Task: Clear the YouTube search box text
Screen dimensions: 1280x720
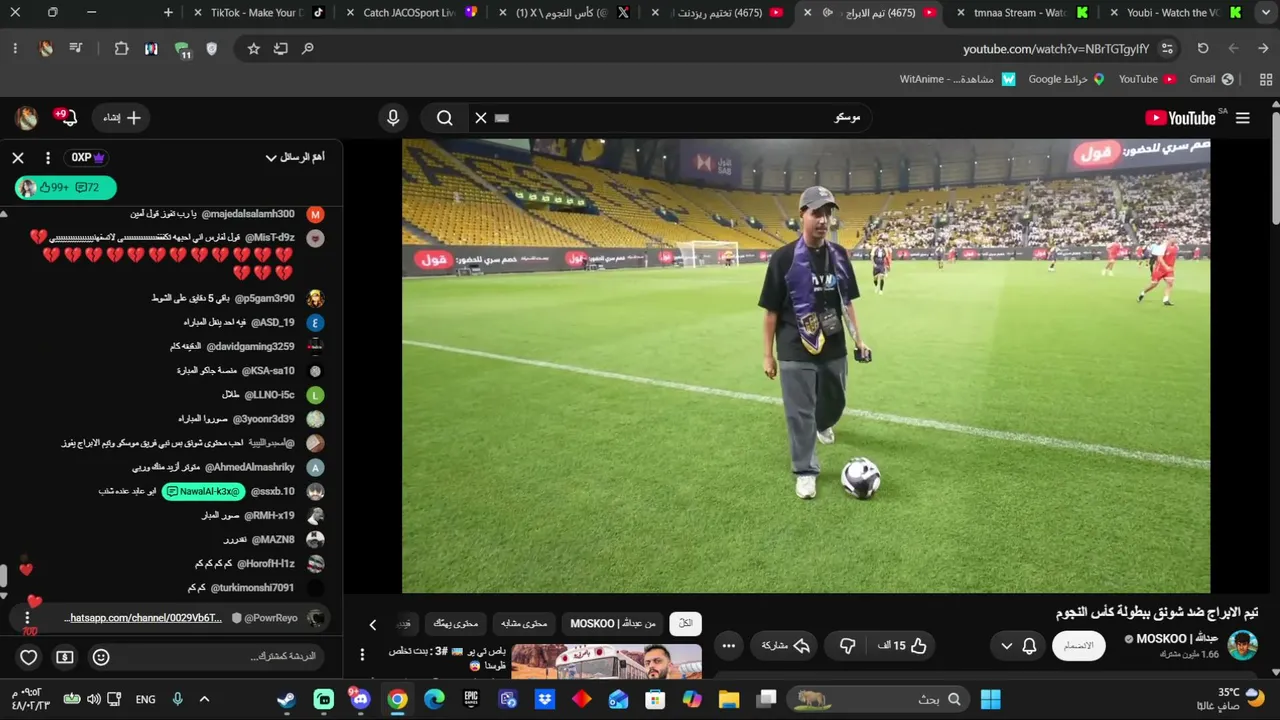Action: 481,118
